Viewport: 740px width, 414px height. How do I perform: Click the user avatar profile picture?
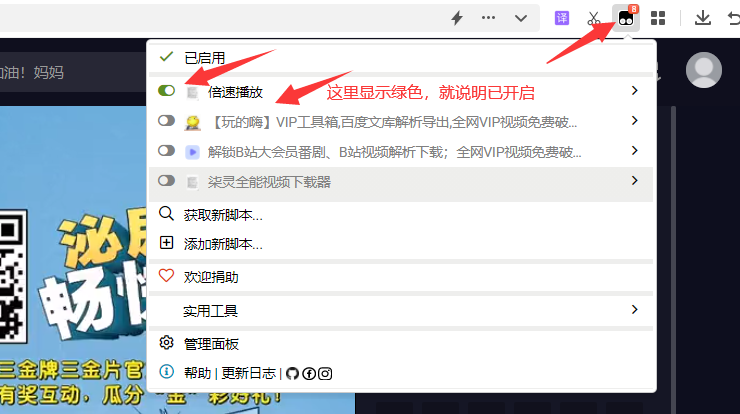click(x=704, y=70)
